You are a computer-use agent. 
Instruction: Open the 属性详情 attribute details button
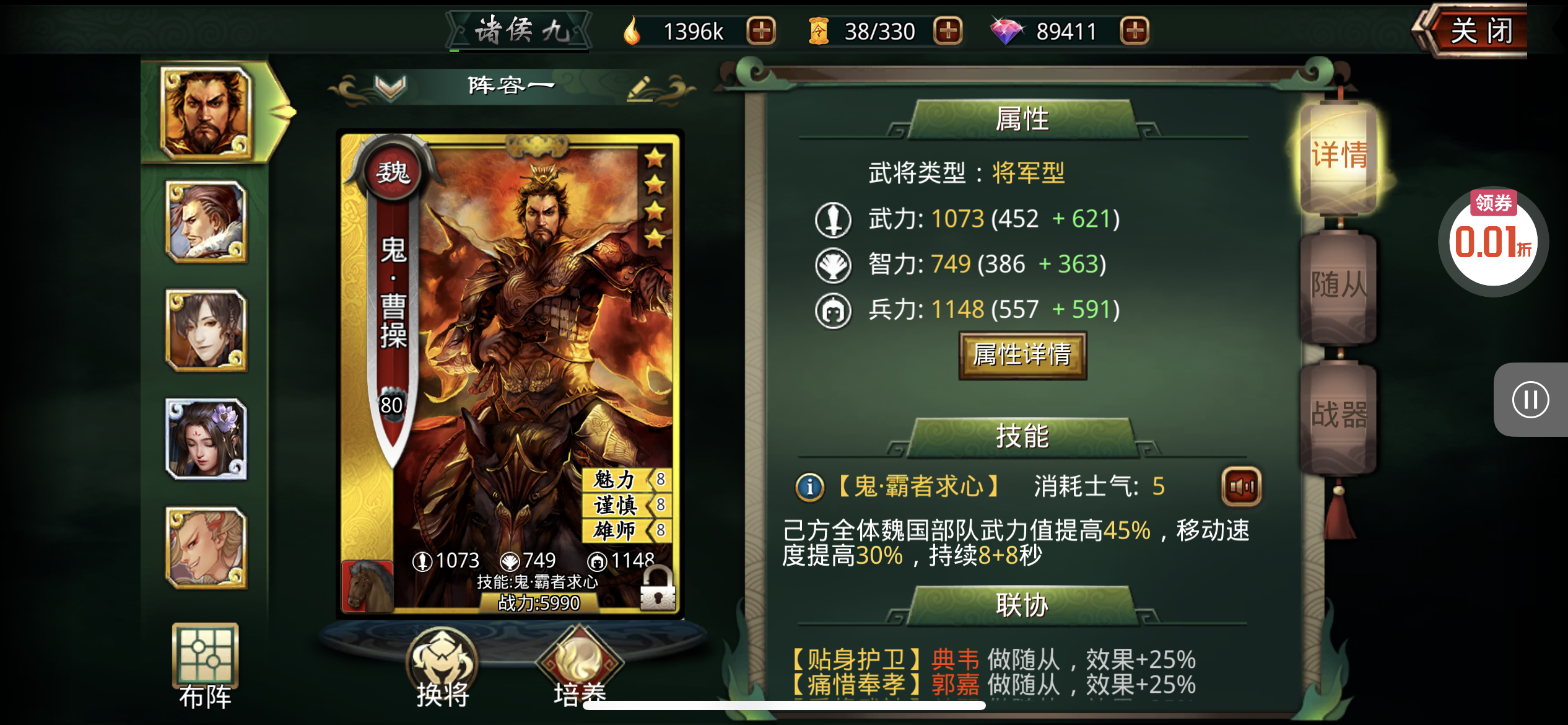tap(1022, 355)
